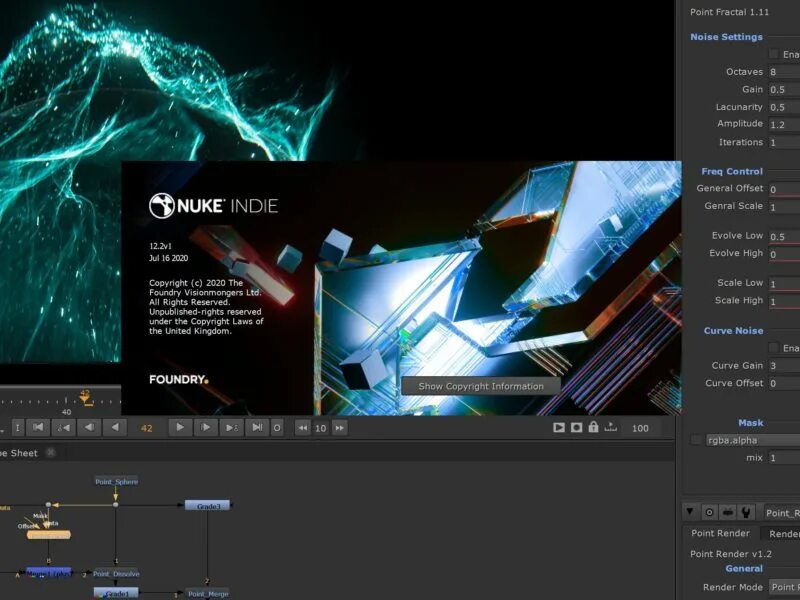Select the Point_Dissolve node
Screen dimensions: 800x600
[x=116, y=573]
